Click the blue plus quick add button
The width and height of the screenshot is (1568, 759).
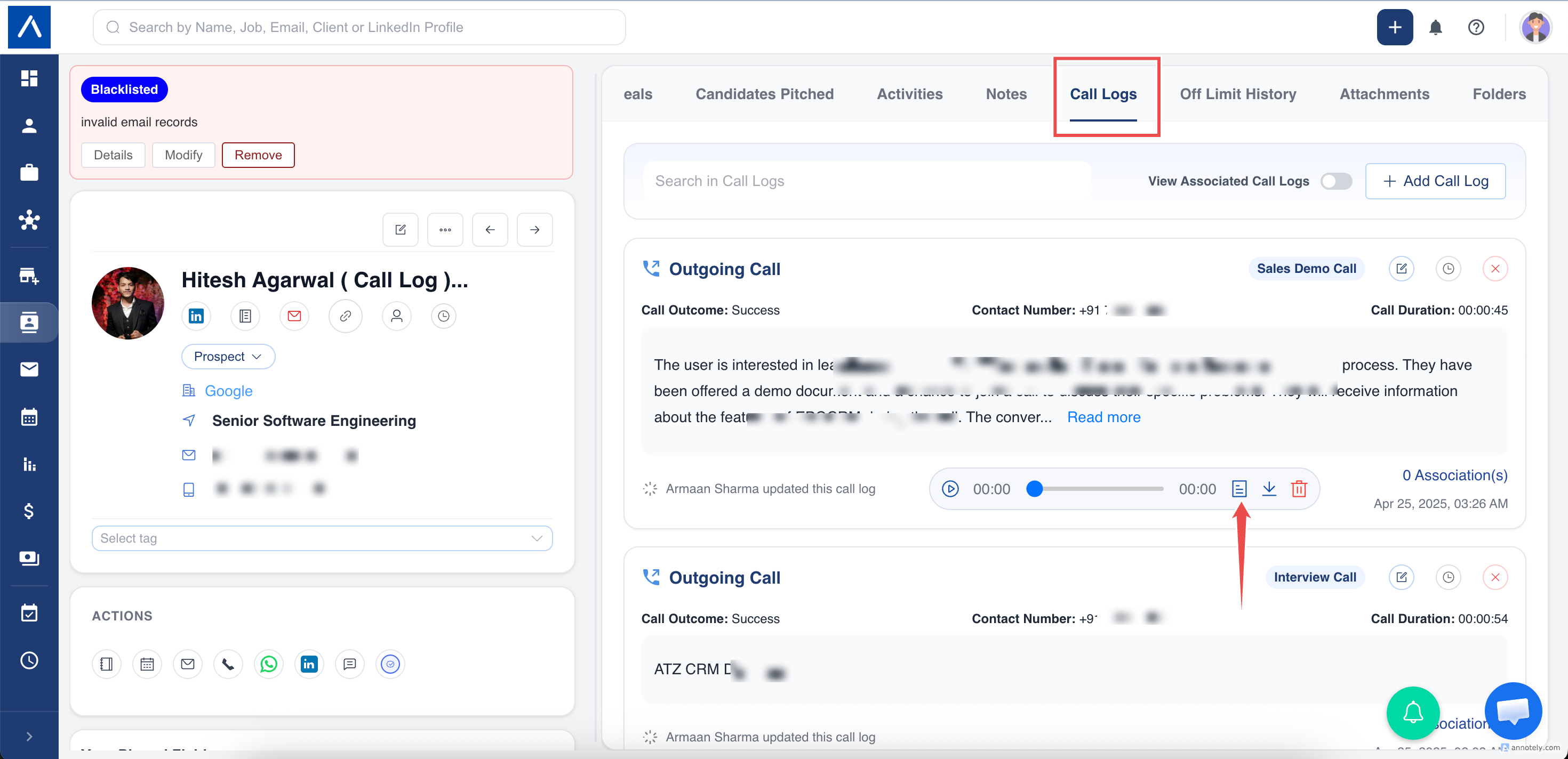[x=1395, y=27]
